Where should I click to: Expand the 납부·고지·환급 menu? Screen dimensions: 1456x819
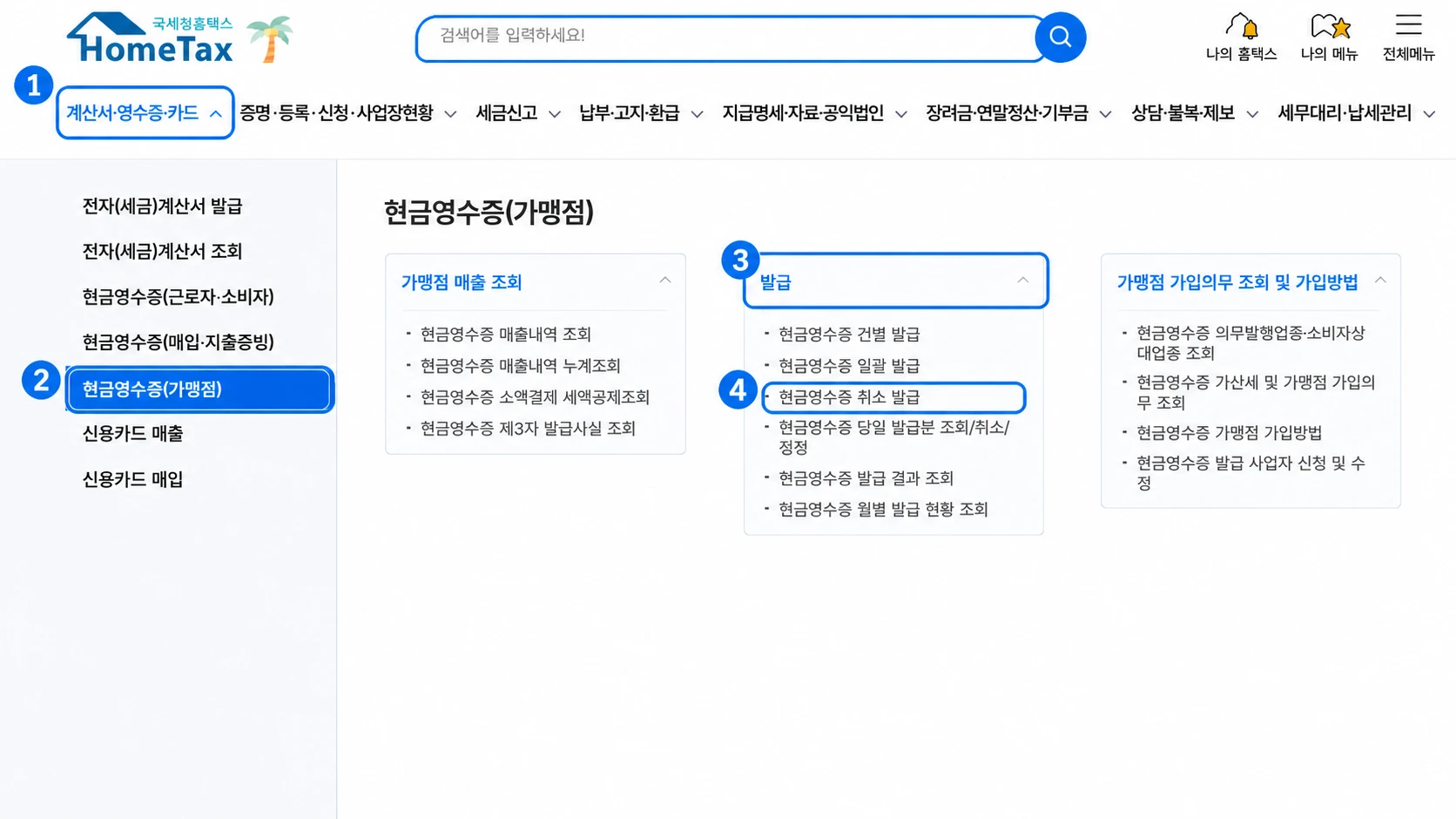click(x=641, y=113)
